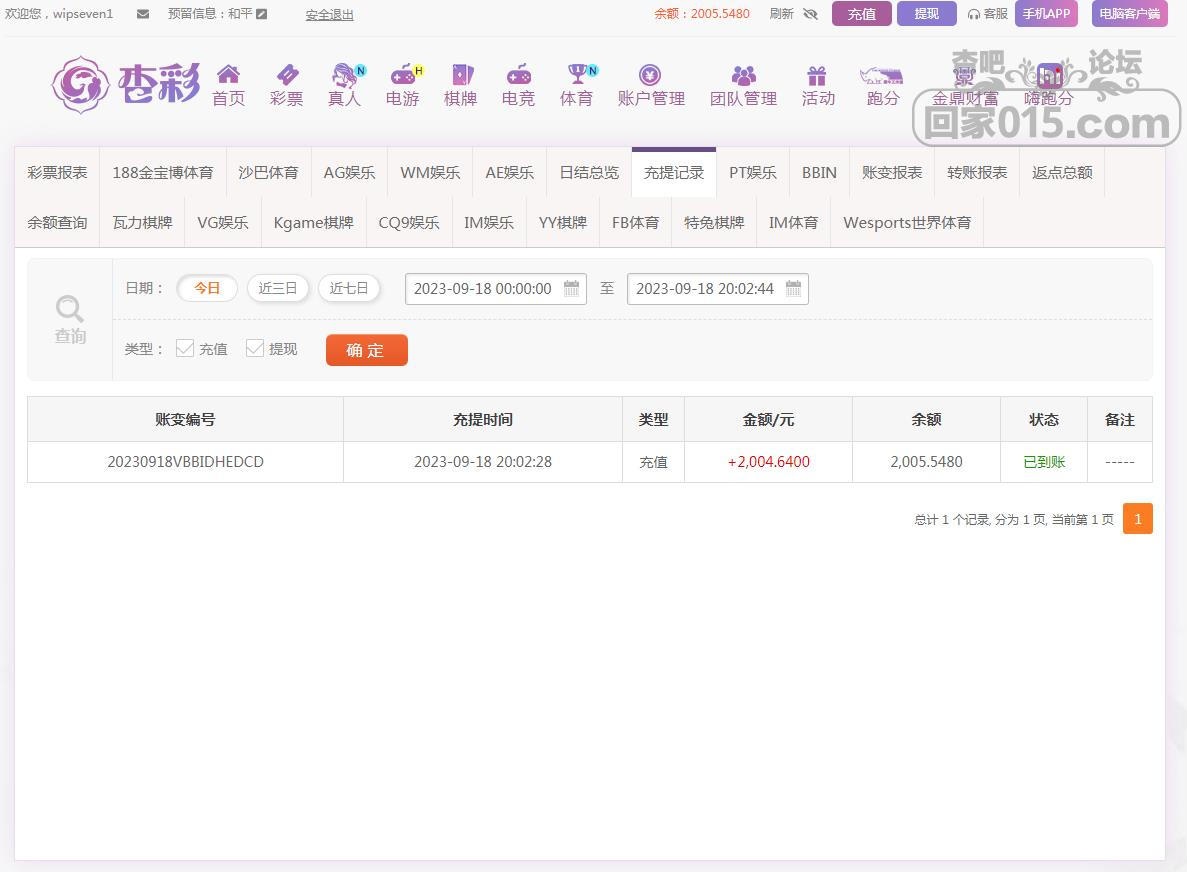The height and width of the screenshot is (872, 1187).
Task: Open the 首页 home icon
Action: point(228,76)
